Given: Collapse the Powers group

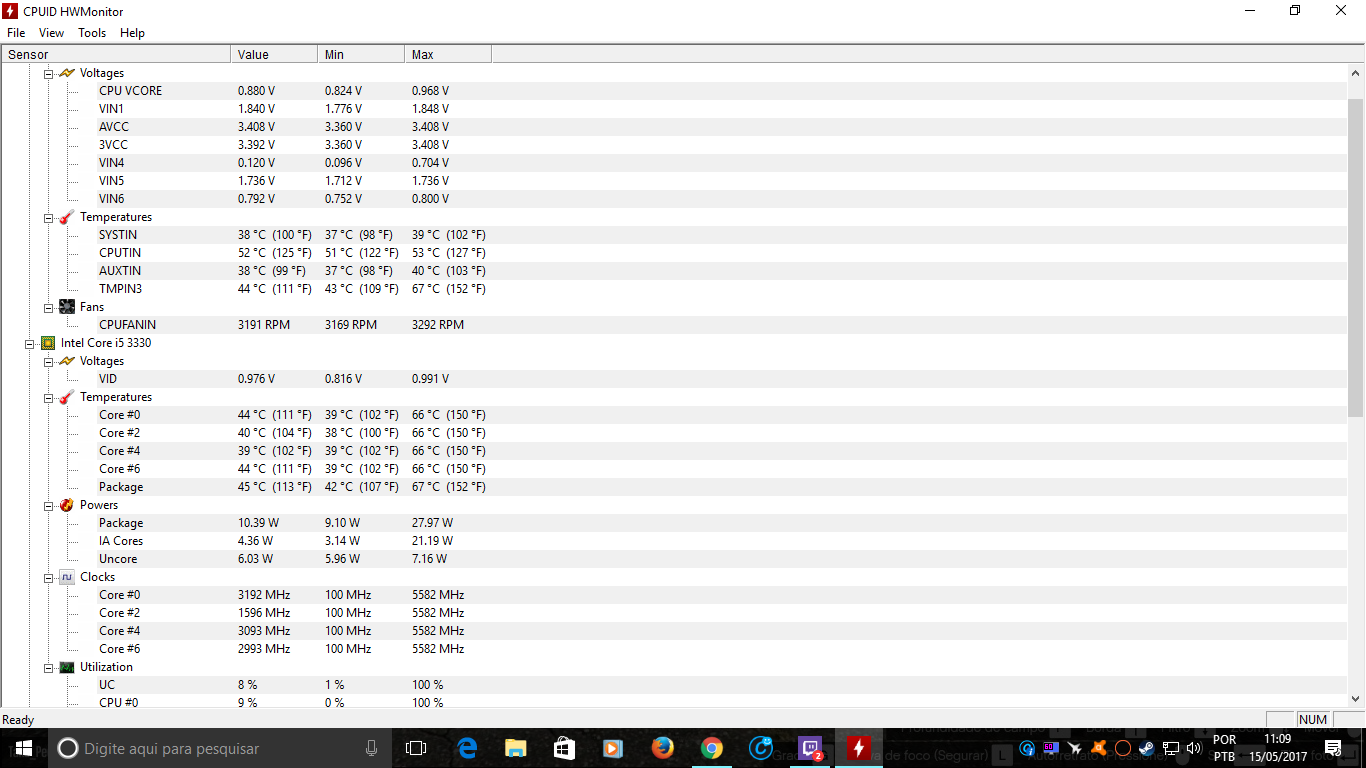Looking at the screenshot, I should (48, 505).
